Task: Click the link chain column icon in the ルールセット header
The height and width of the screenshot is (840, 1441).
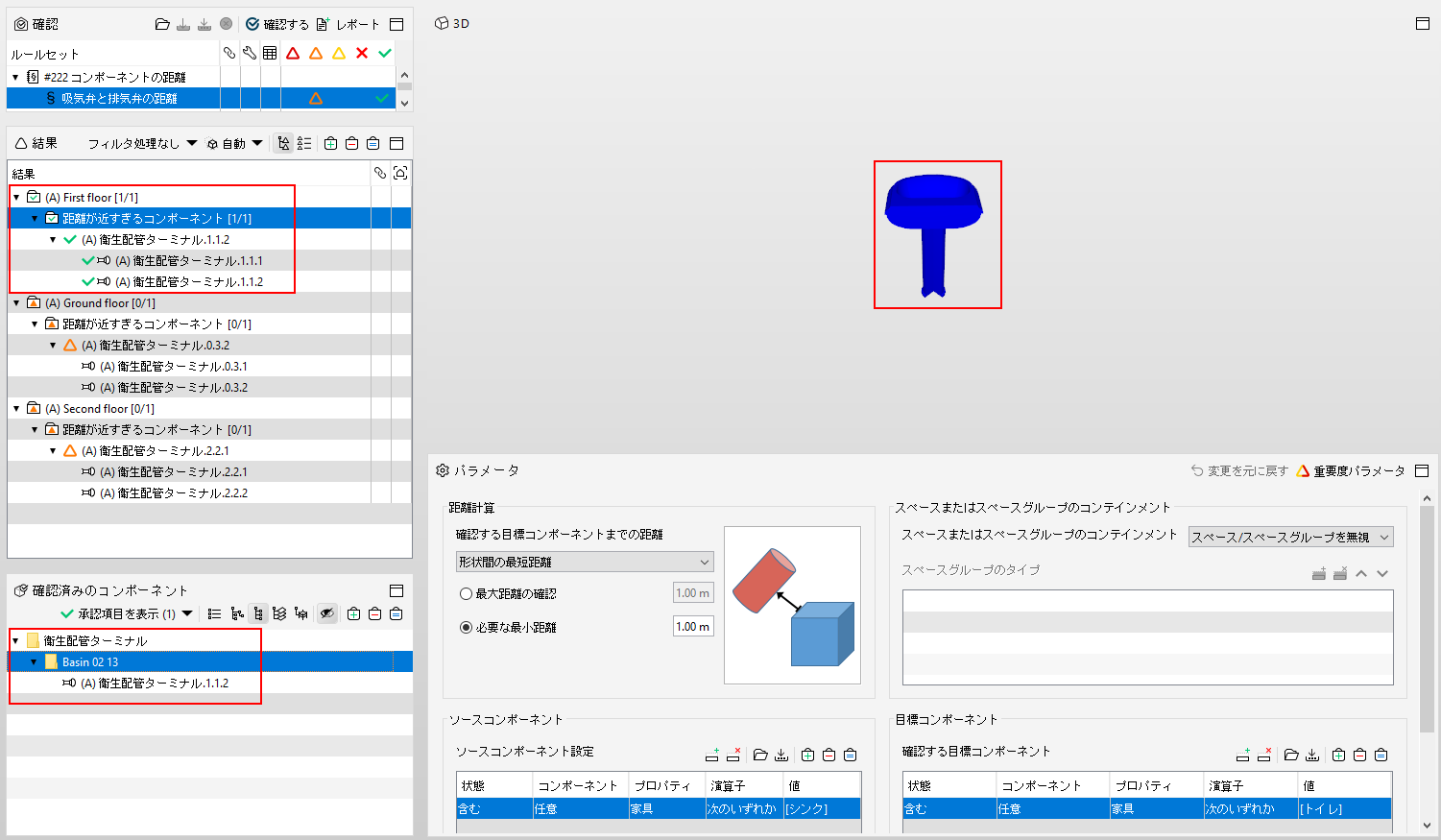Action: tap(229, 53)
